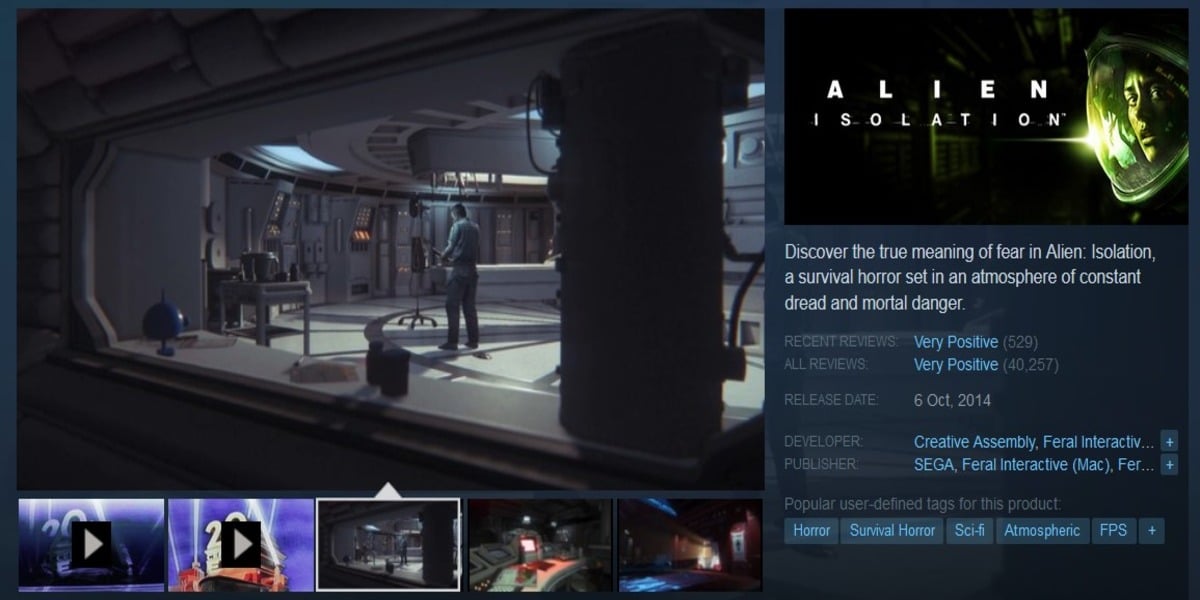Select the Horror tag
1200x600 pixels.
click(x=811, y=531)
